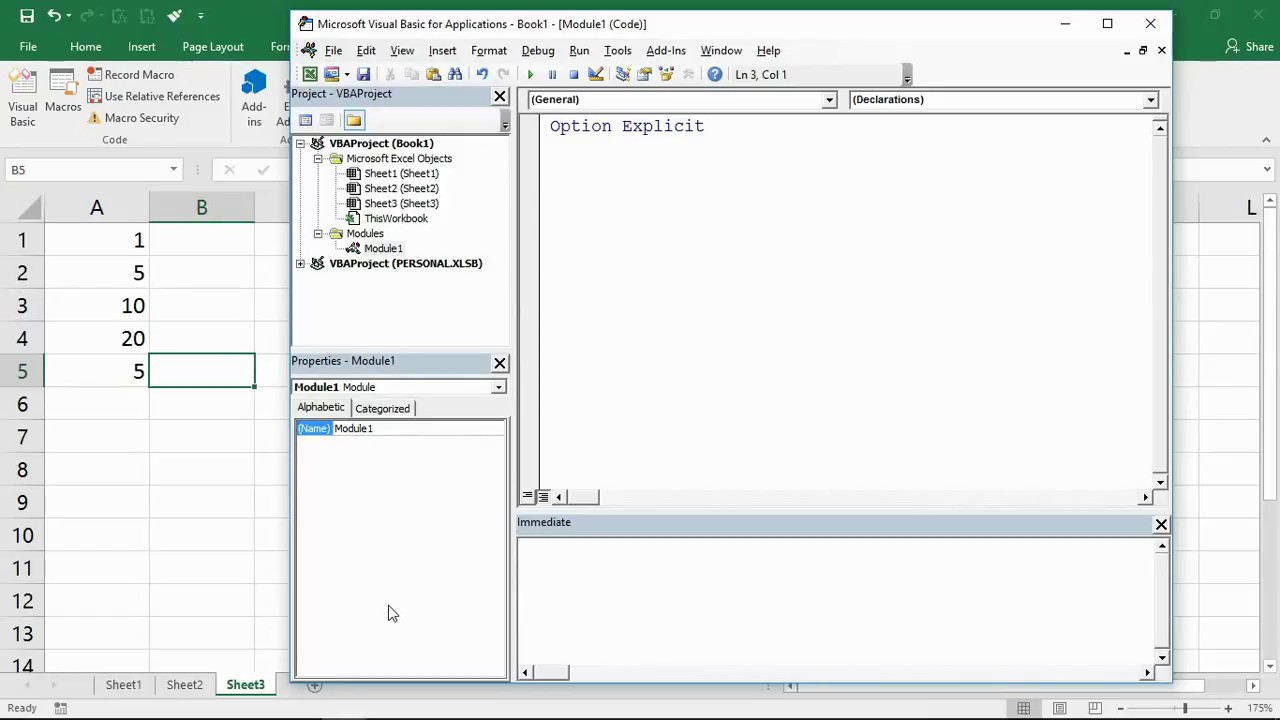Close the Properties - Module1 pane
The width and height of the screenshot is (1280, 720).
click(500, 362)
